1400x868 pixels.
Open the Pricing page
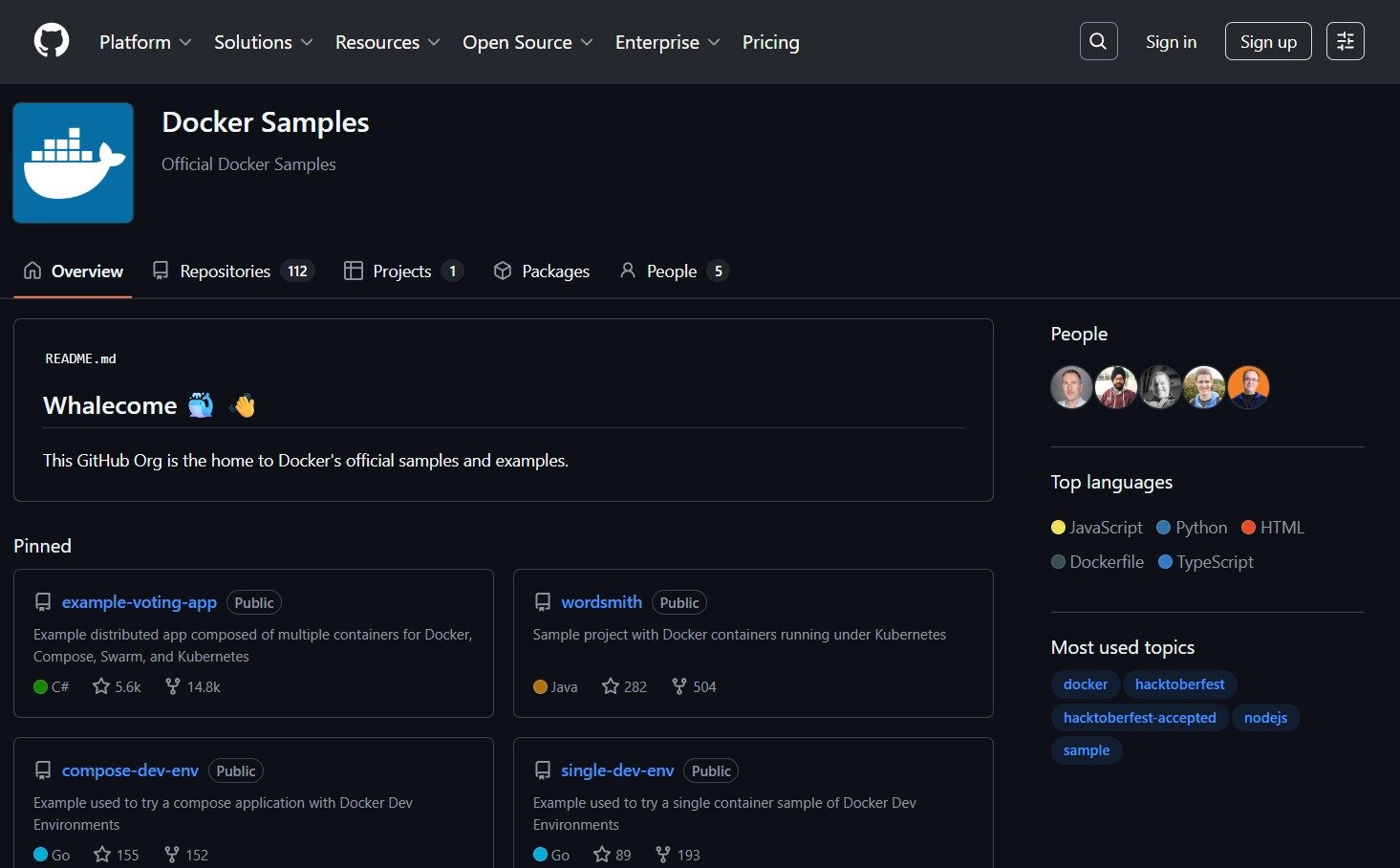(x=771, y=42)
